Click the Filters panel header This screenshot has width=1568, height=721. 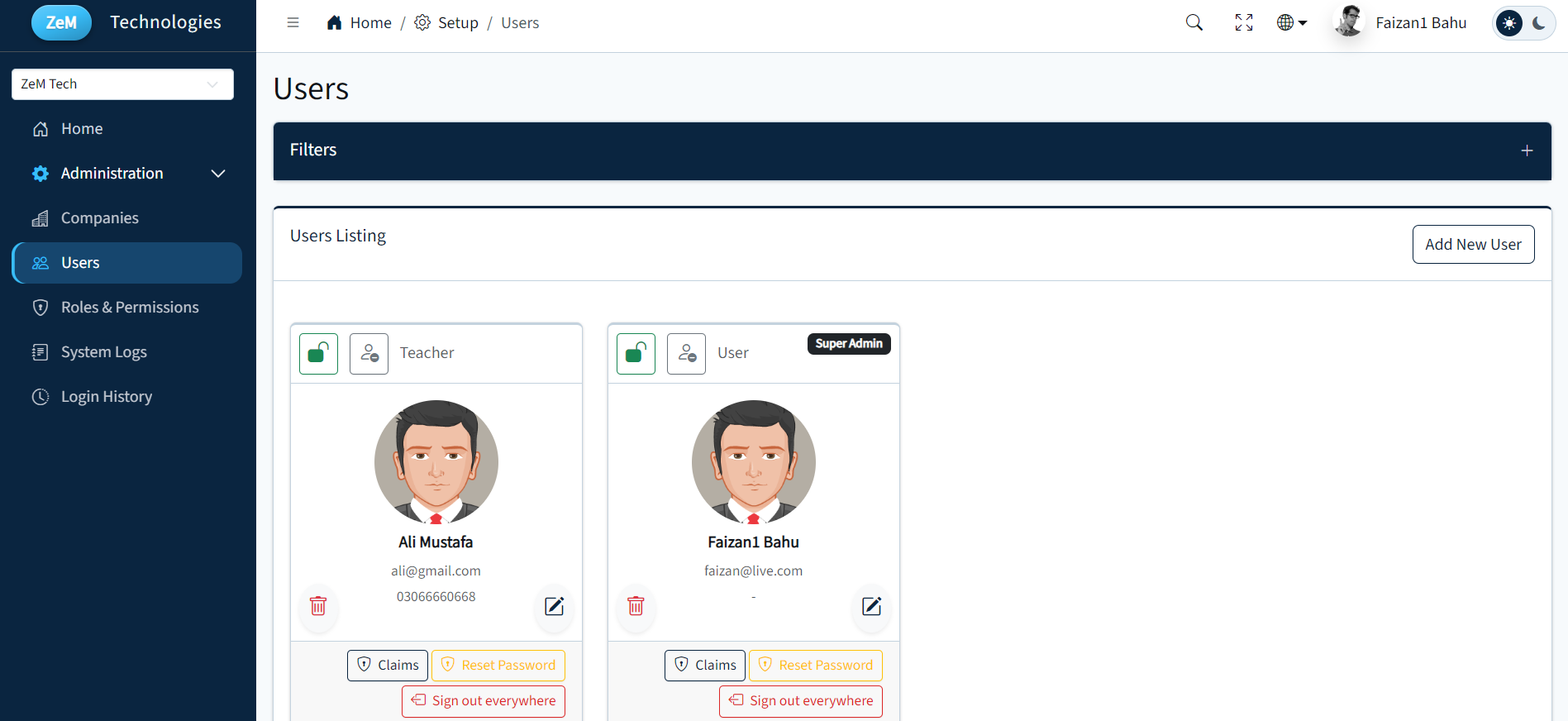(912, 151)
